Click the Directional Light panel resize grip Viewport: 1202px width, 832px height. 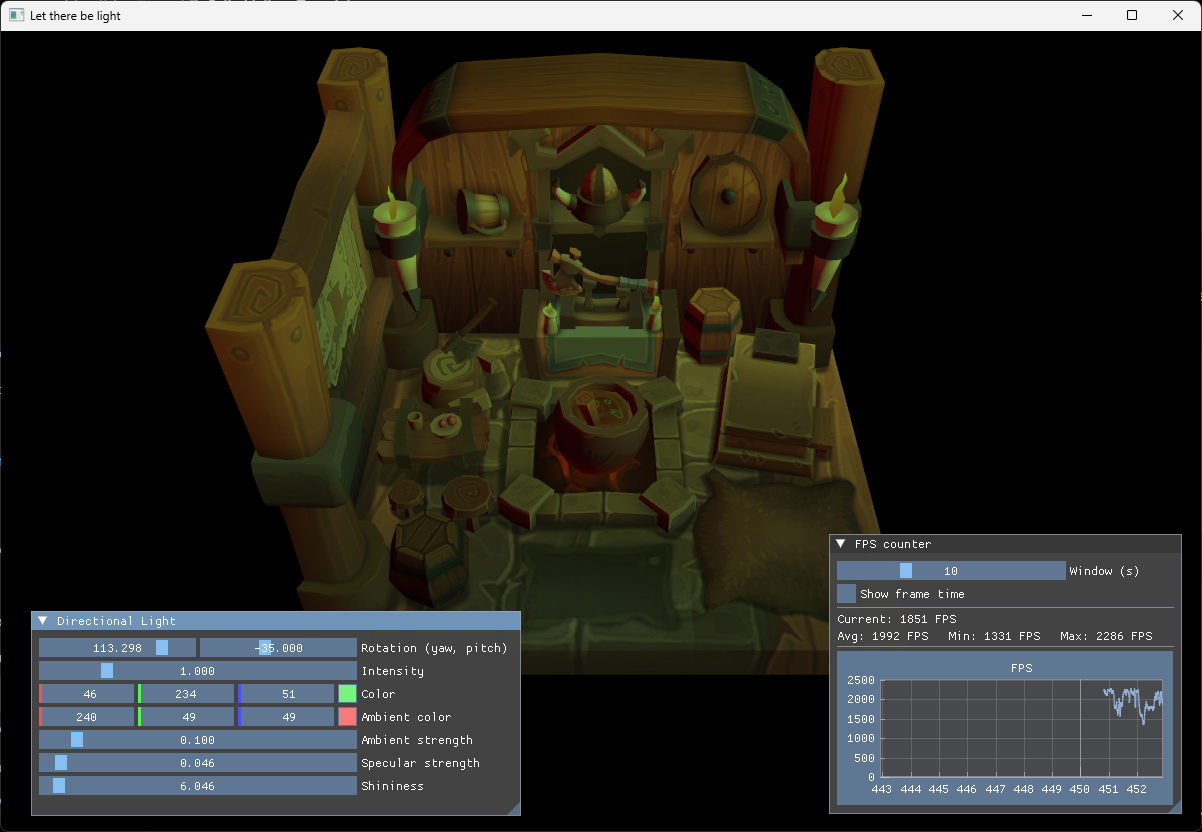pos(514,808)
